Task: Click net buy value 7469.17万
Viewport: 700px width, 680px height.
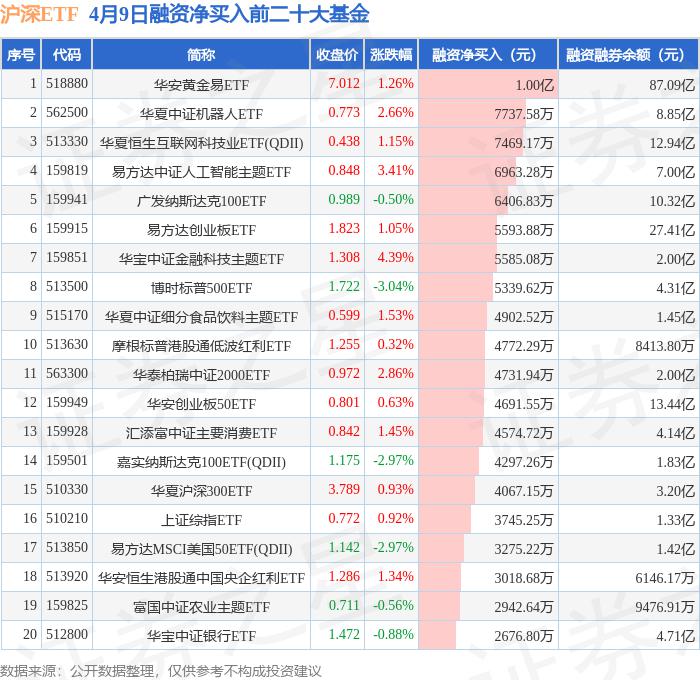Action: [x=523, y=142]
